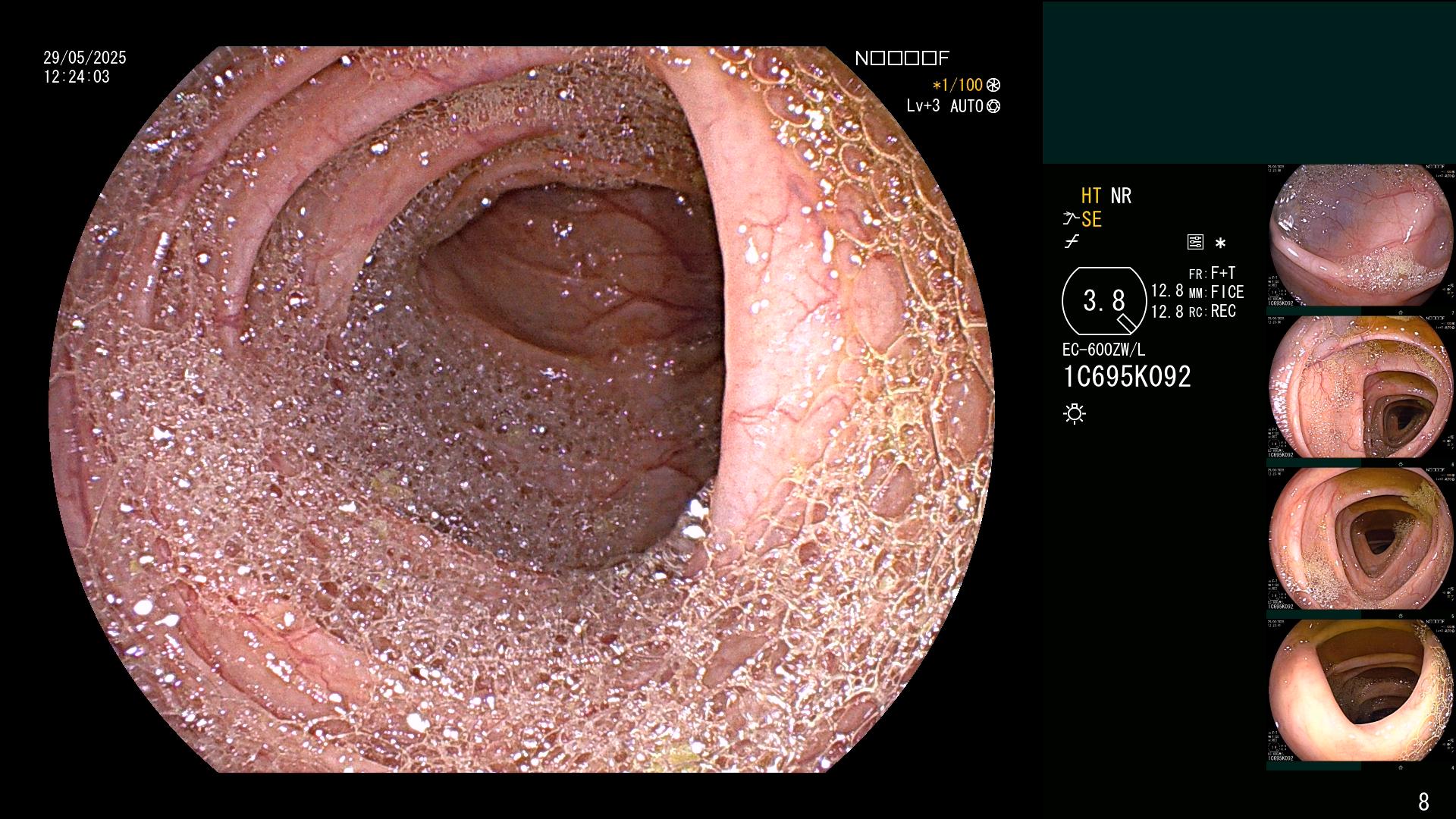Click the scope tip diameter 3.8 indicator
The image size is (1456, 819).
tap(1104, 301)
